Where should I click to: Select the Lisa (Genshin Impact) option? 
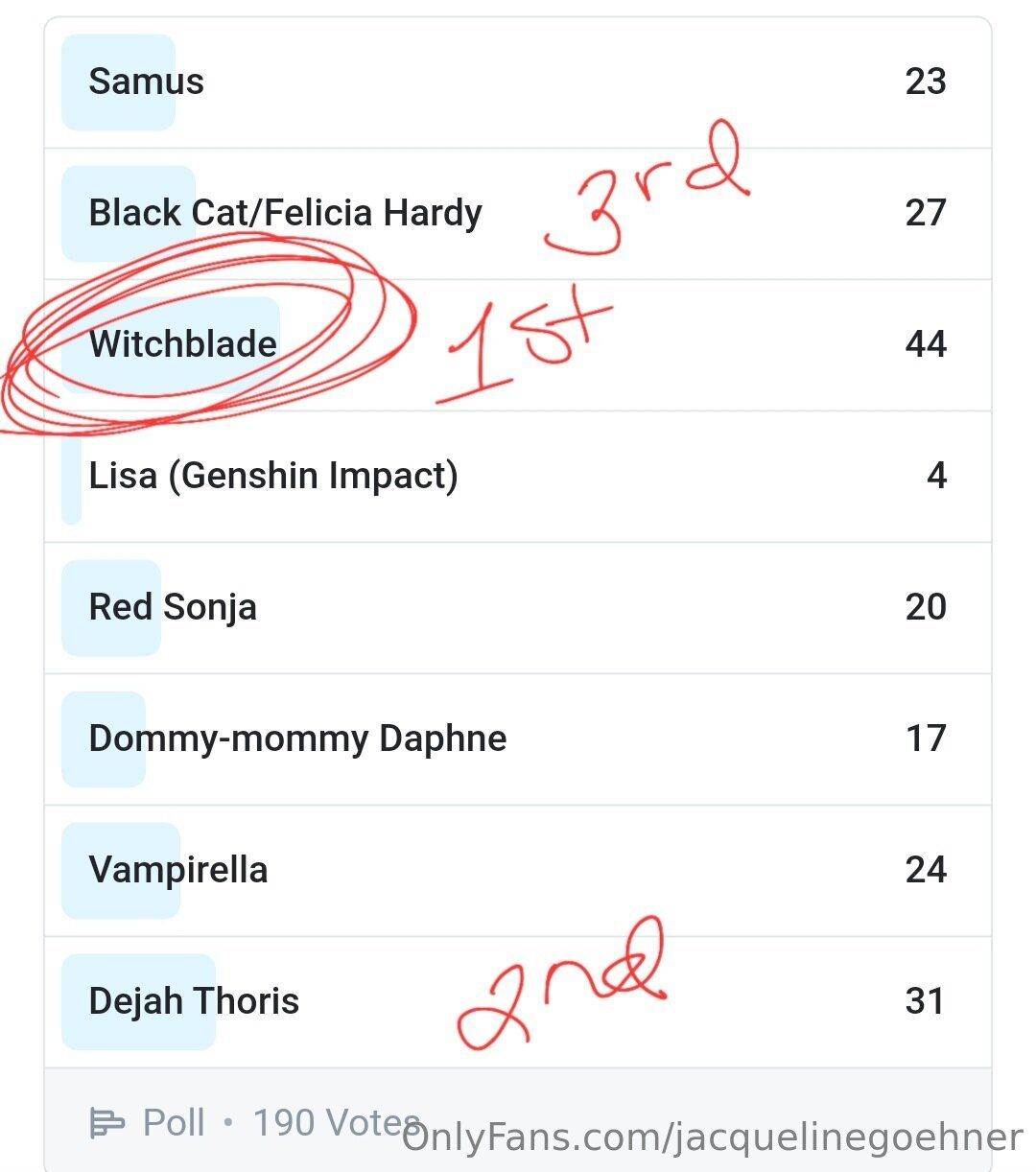(x=273, y=476)
